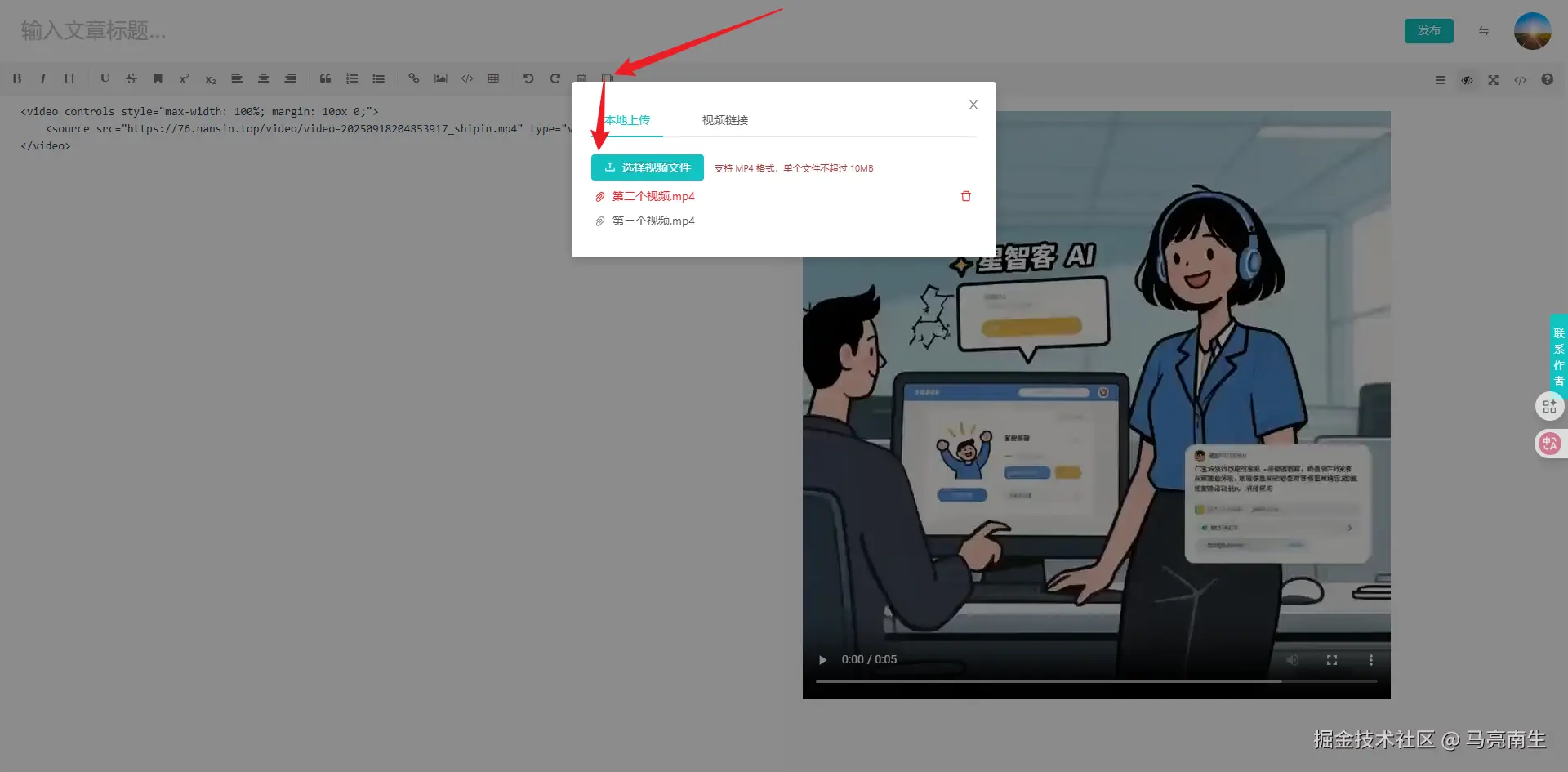Insert a table from the toolbar
Screen dimensions: 1568x772
[493, 79]
